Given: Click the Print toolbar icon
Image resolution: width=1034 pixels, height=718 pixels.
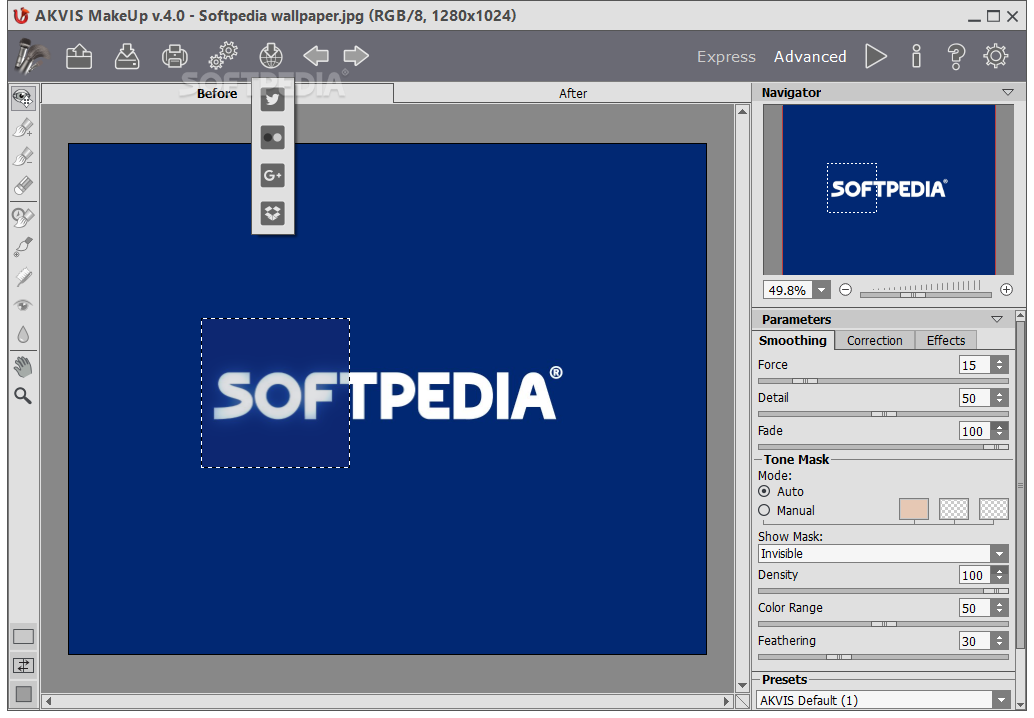Looking at the screenshot, I should (x=175, y=56).
